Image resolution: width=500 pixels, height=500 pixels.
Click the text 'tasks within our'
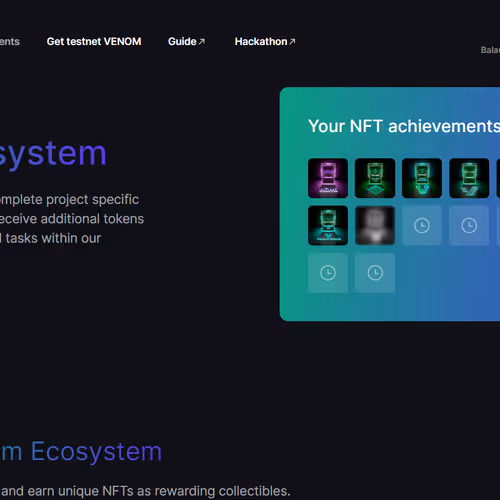(x=53, y=238)
